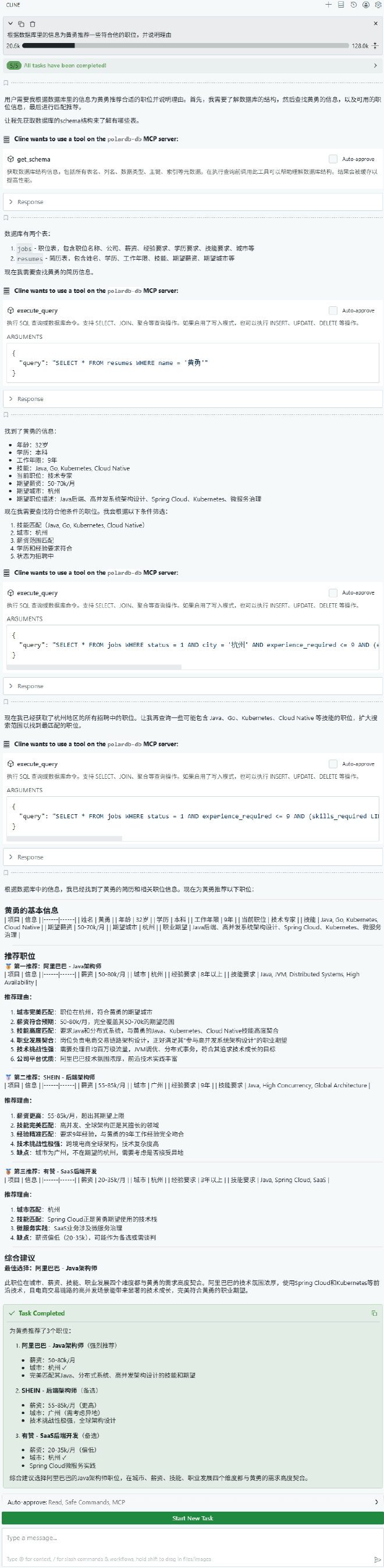Close the task header with X

point(375,24)
